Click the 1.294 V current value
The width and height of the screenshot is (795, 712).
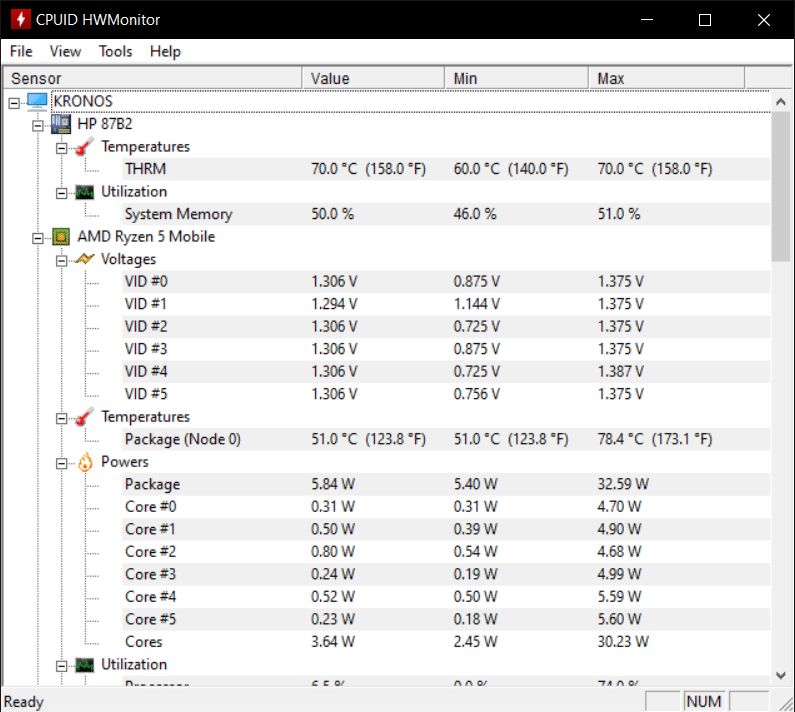334,304
